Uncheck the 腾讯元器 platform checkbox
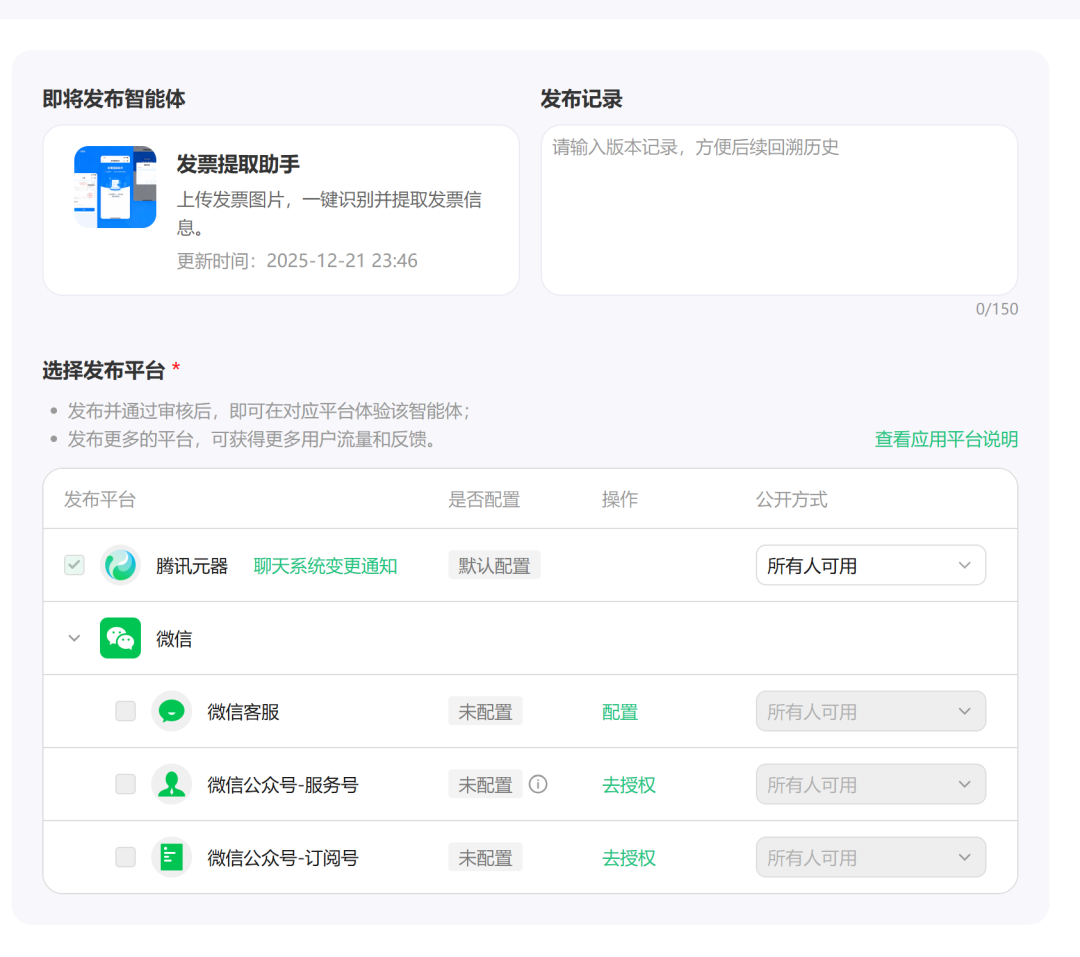This screenshot has height=957, width=1080. click(x=74, y=566)
